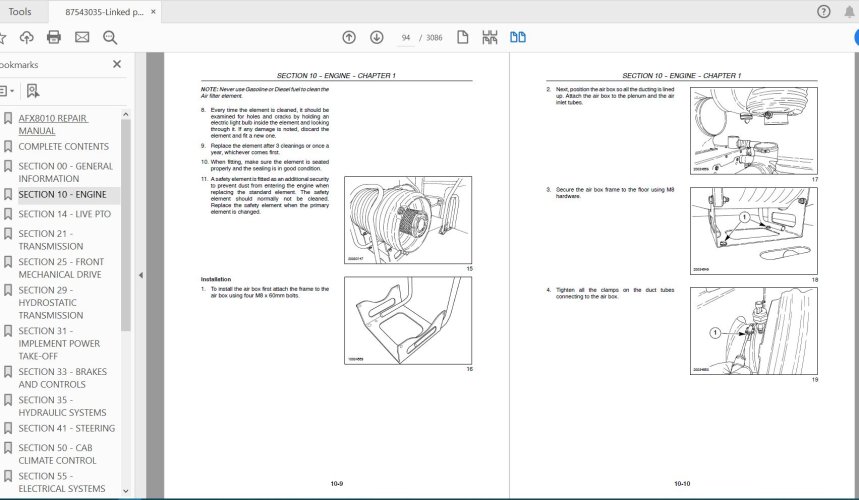The height and width of the screenshot is (500, 859).
Task: Toggle two-page view icon
Action: tap(518, 37)
